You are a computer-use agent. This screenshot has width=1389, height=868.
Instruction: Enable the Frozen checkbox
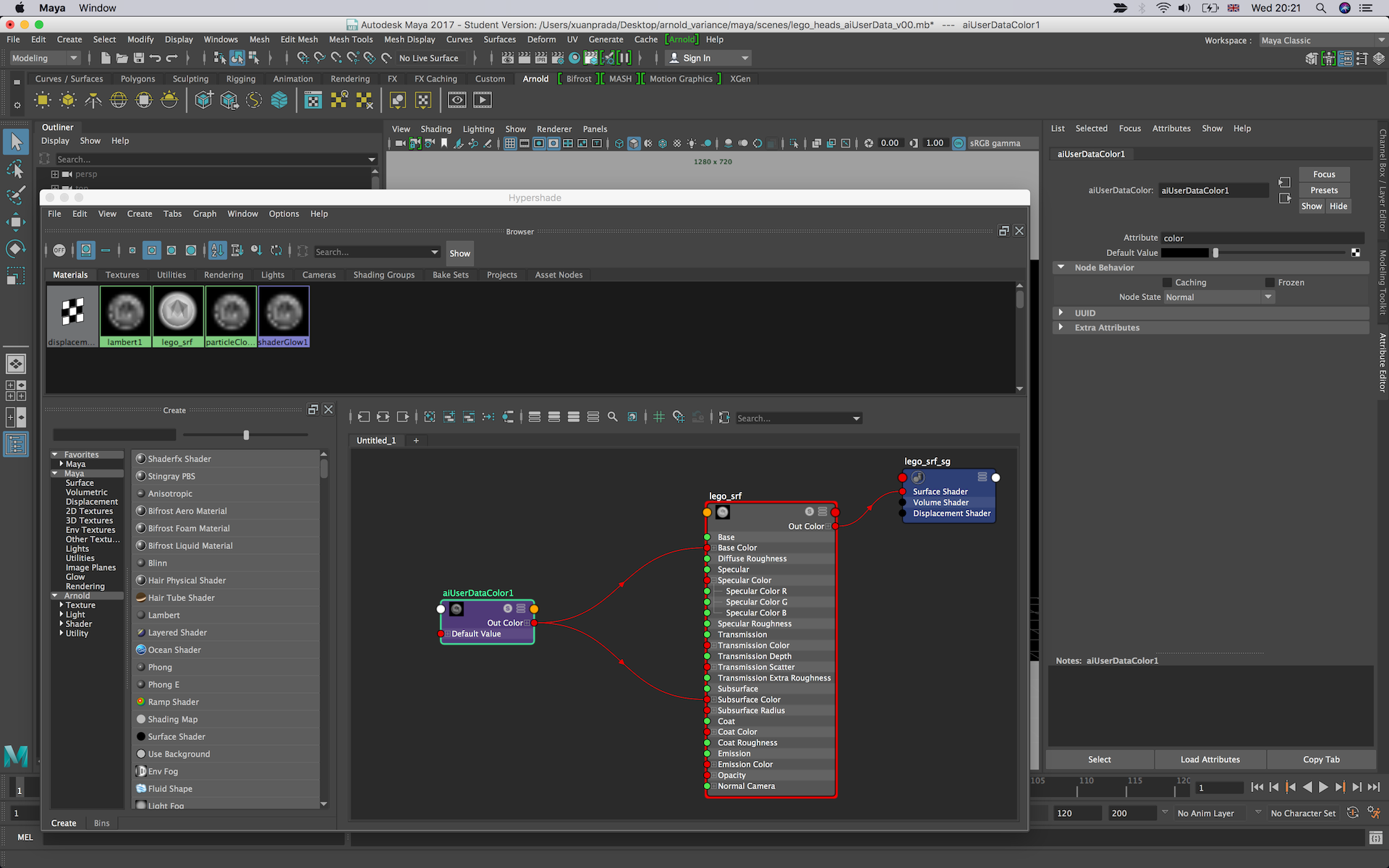(x=1270, y=282)
